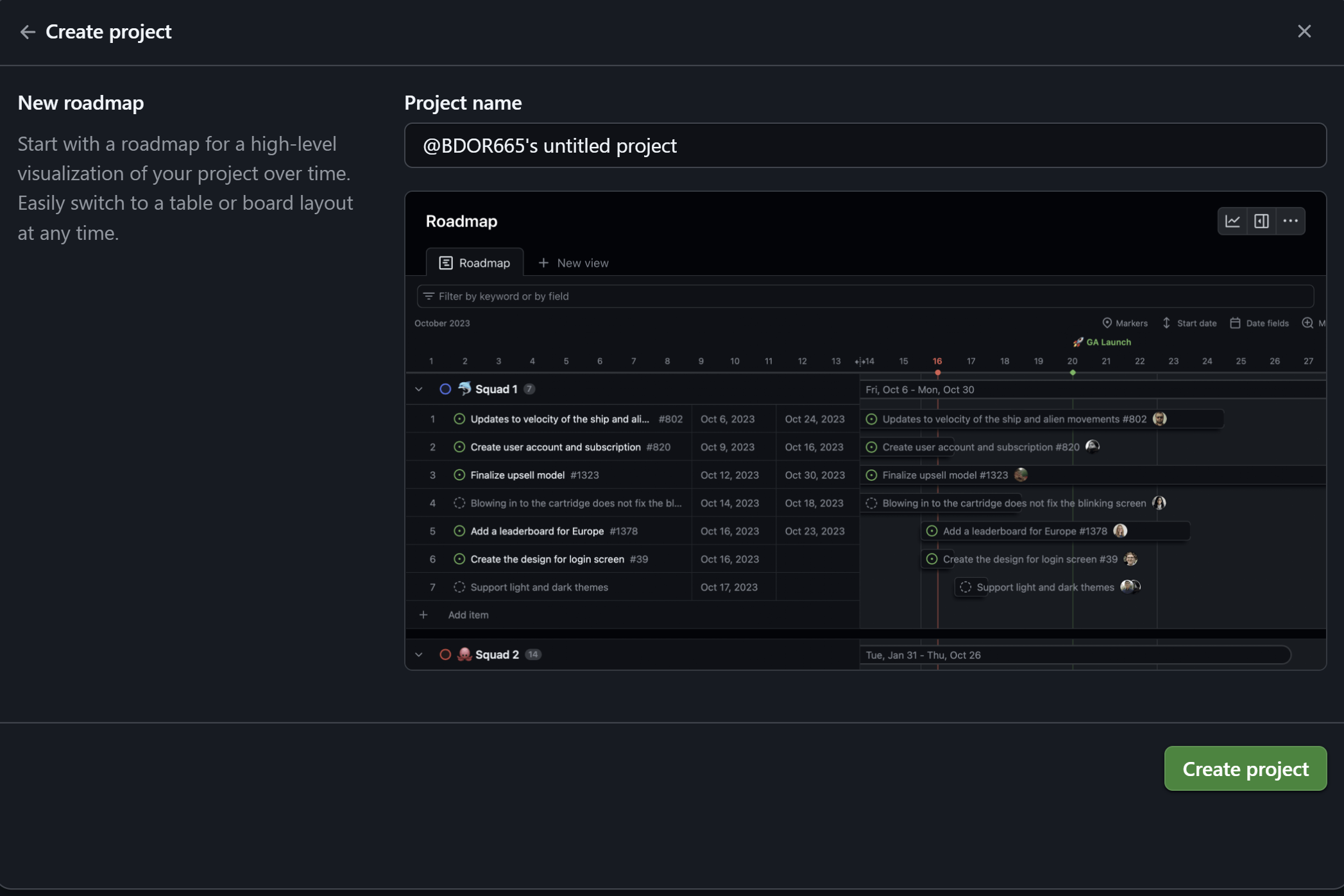
Task: Select the Roadmap view tab
Action: pyautogui.click(x=475, y=263)
